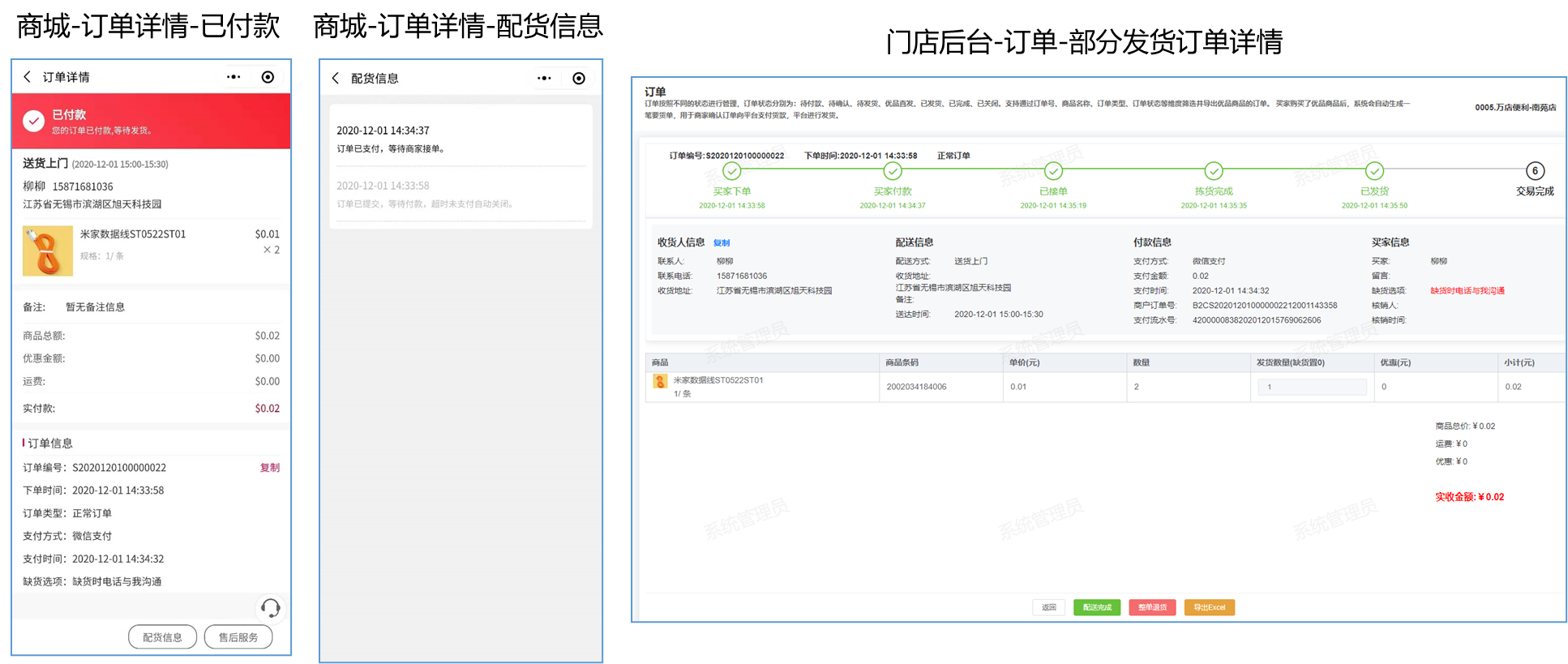1568x664 pixels.
Task: Click the backend 配送方式 value 送货上门
Action: coord(970,261)
